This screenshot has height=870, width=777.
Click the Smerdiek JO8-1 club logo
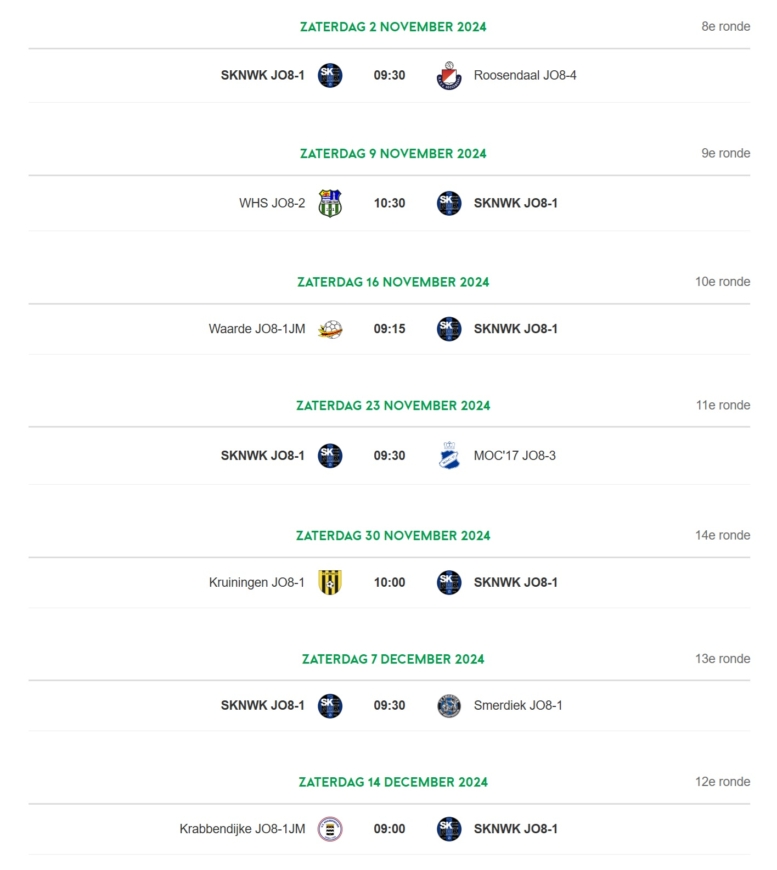[448, 706]
